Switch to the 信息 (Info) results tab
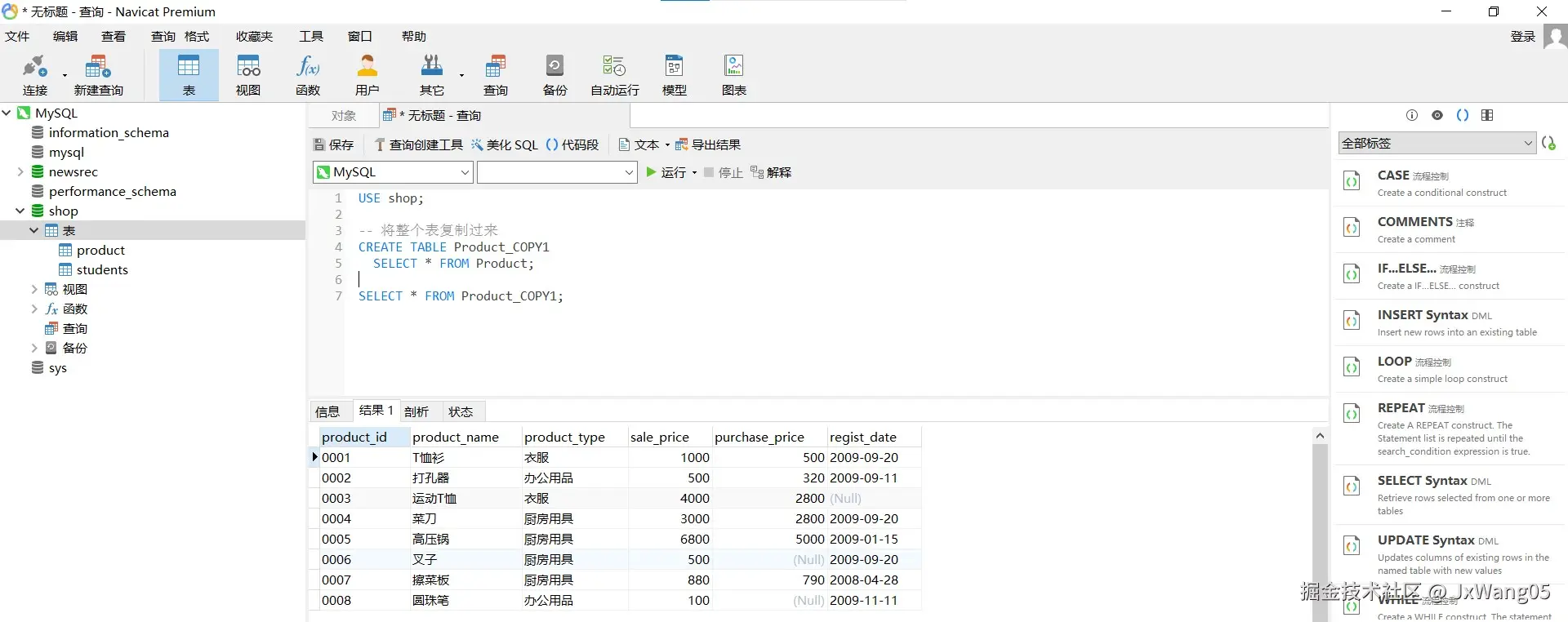1568x622 pixels. tap(327, 411)
